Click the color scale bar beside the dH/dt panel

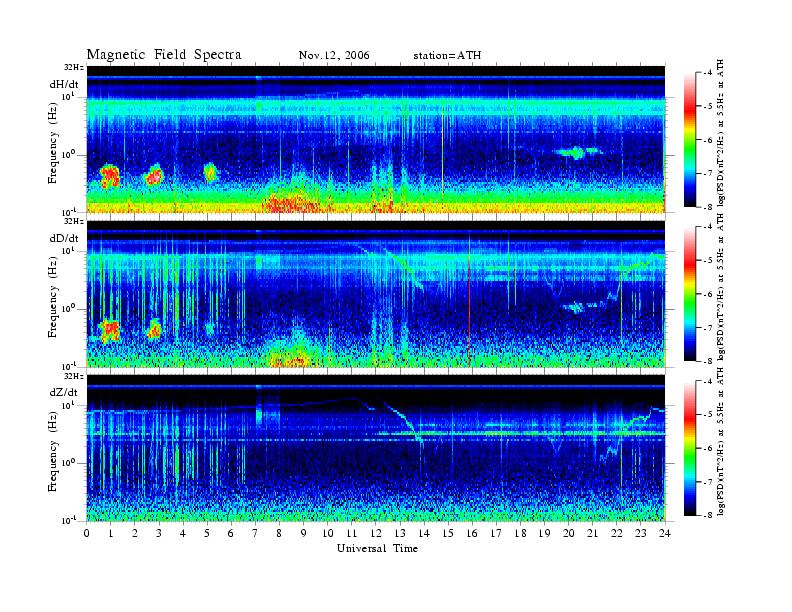690,140
